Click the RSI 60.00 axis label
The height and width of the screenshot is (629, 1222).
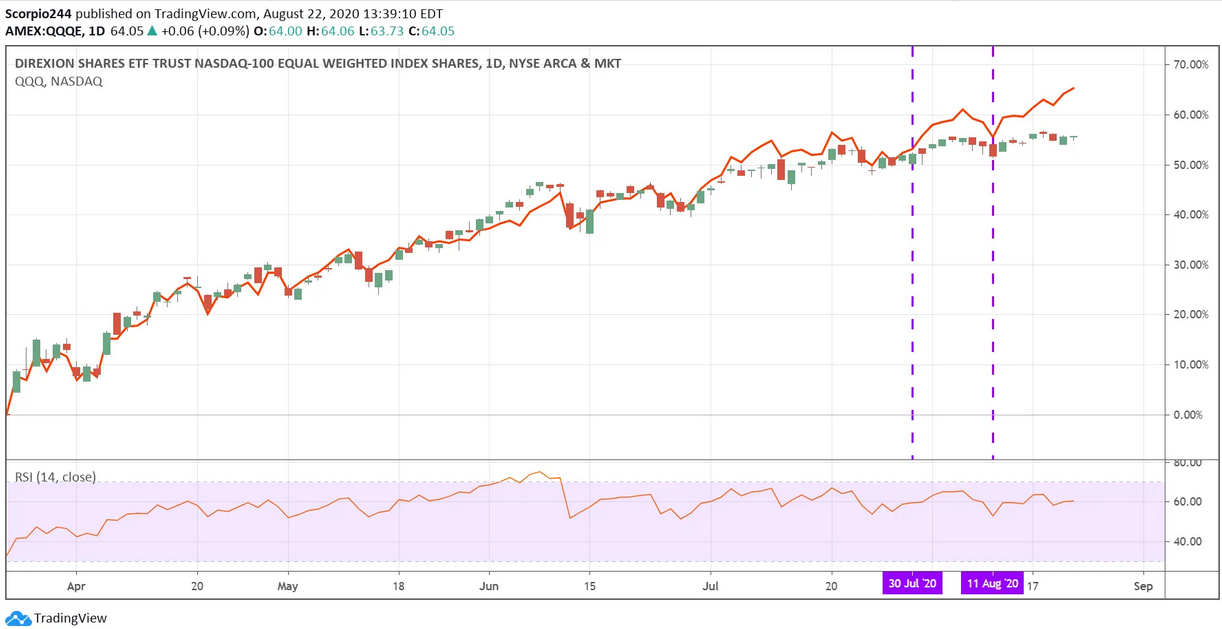click(1186, 502)
